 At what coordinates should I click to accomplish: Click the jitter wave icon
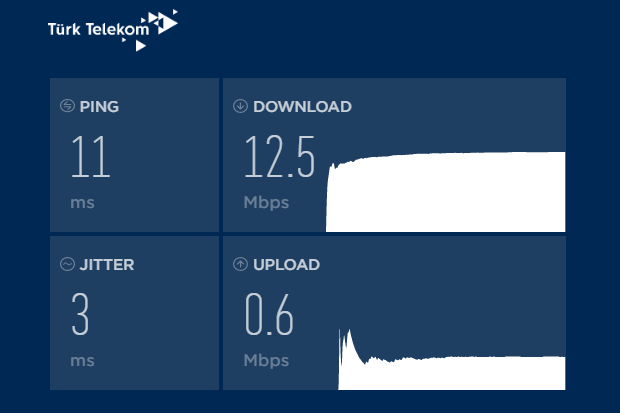67,264
